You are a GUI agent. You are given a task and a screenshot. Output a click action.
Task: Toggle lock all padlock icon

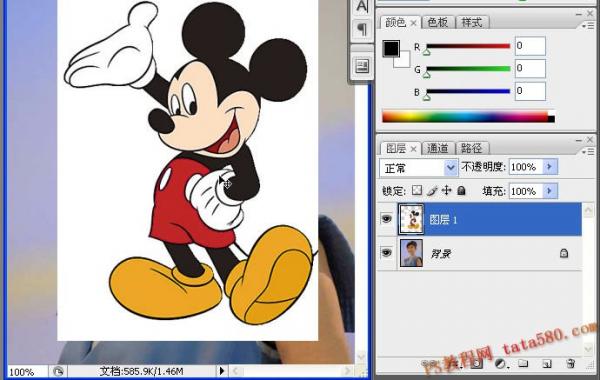coord(461,190)
